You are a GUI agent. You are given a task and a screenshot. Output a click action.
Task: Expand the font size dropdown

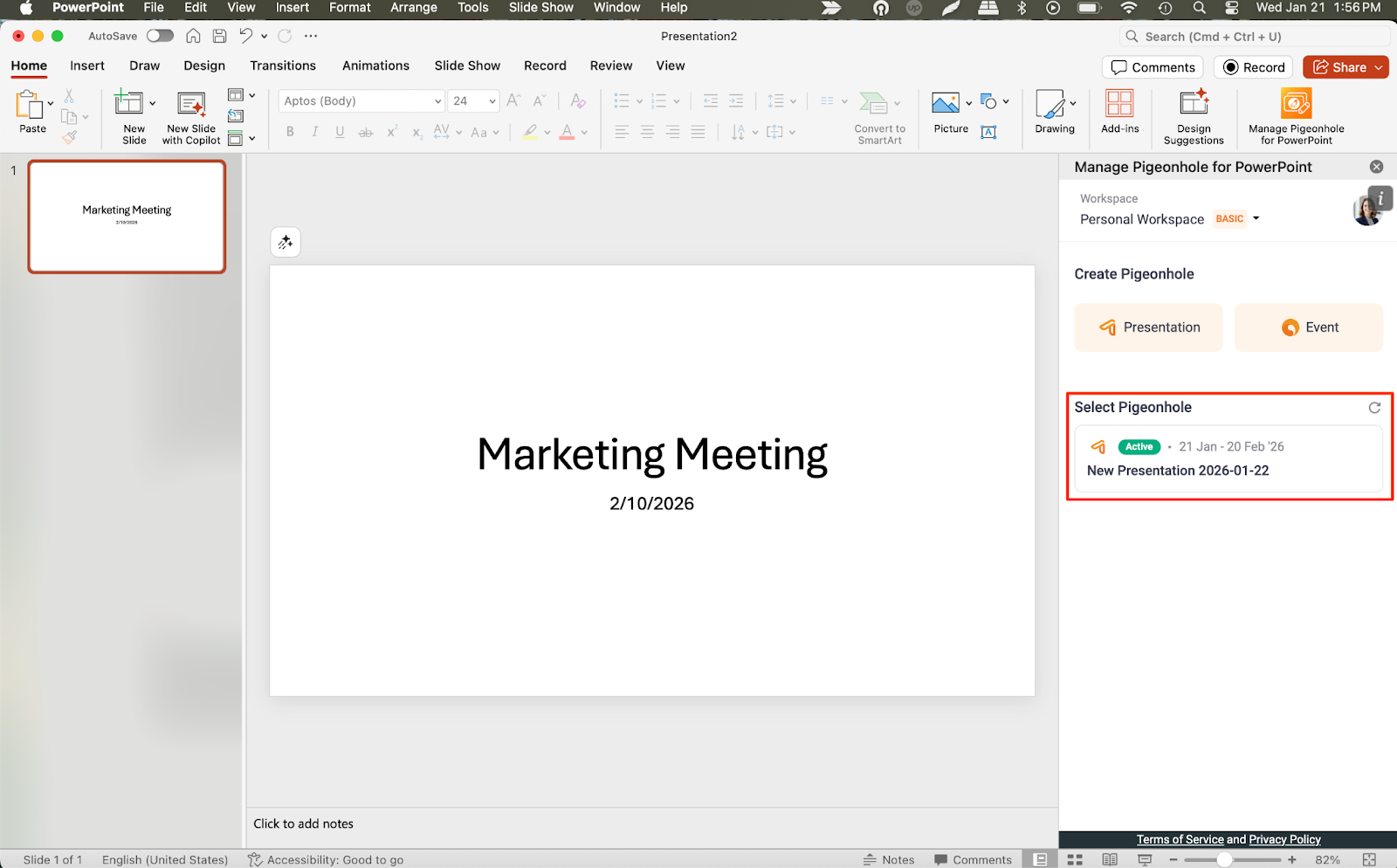[492, 101]
